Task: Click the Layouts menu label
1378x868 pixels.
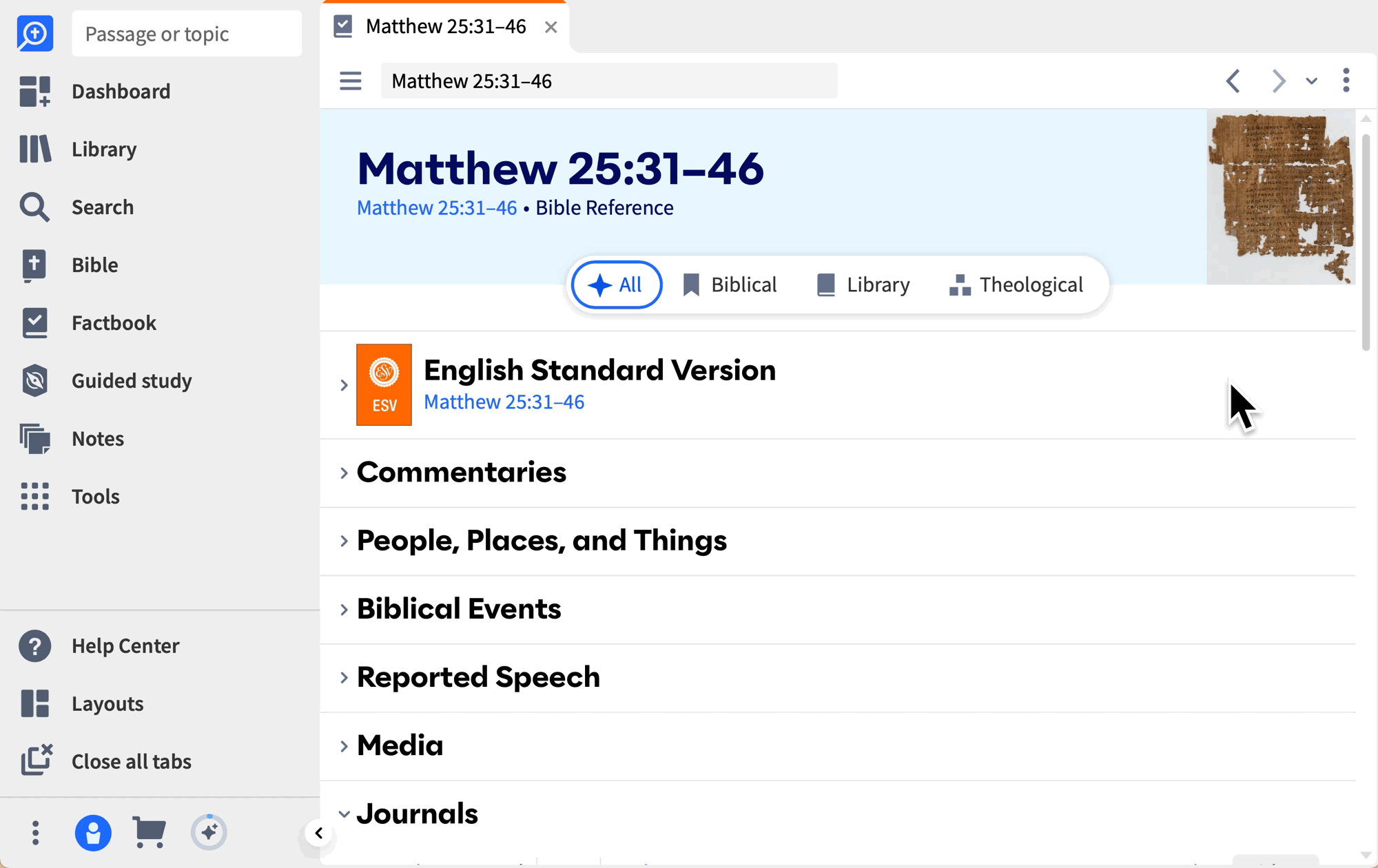Action: (107, 704)
